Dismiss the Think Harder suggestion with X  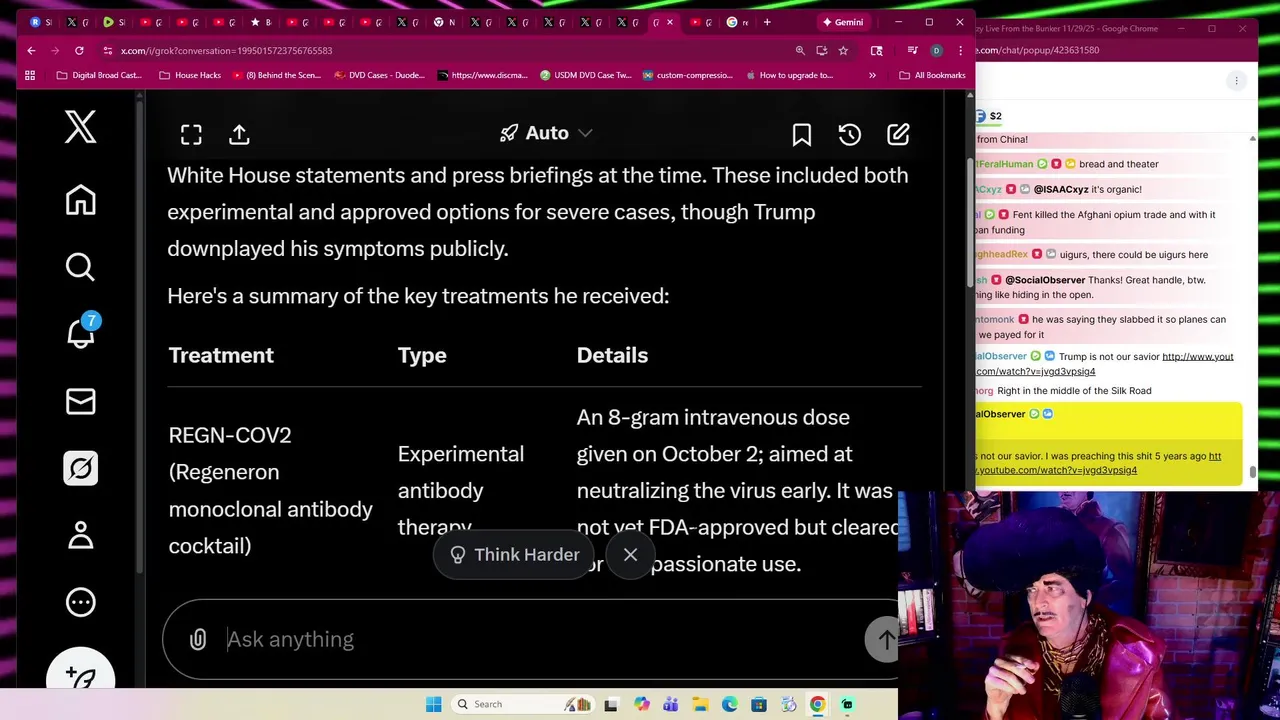coord(631,555)
